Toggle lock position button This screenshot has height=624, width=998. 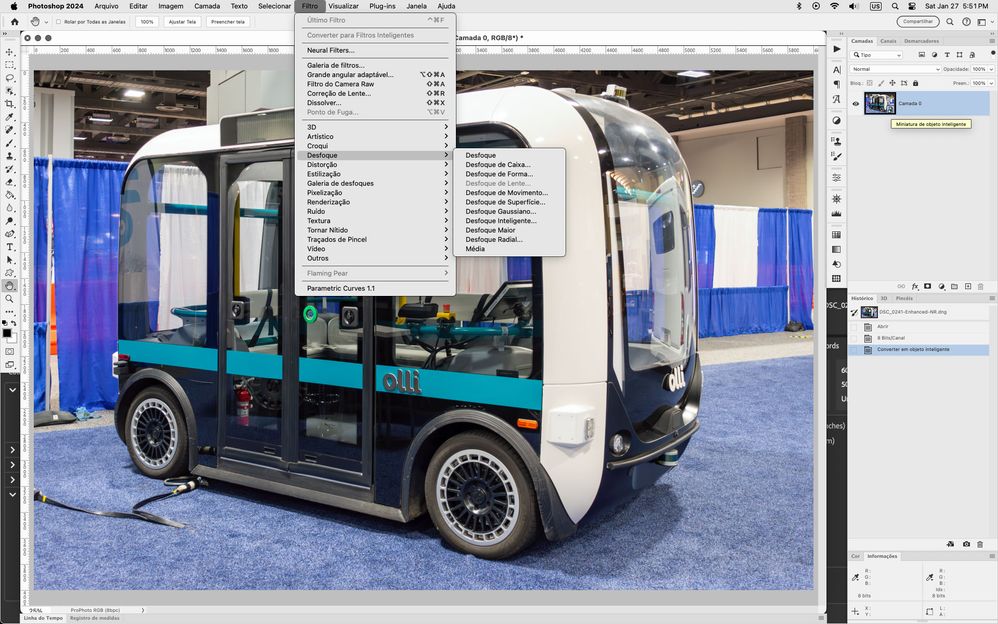892,83
